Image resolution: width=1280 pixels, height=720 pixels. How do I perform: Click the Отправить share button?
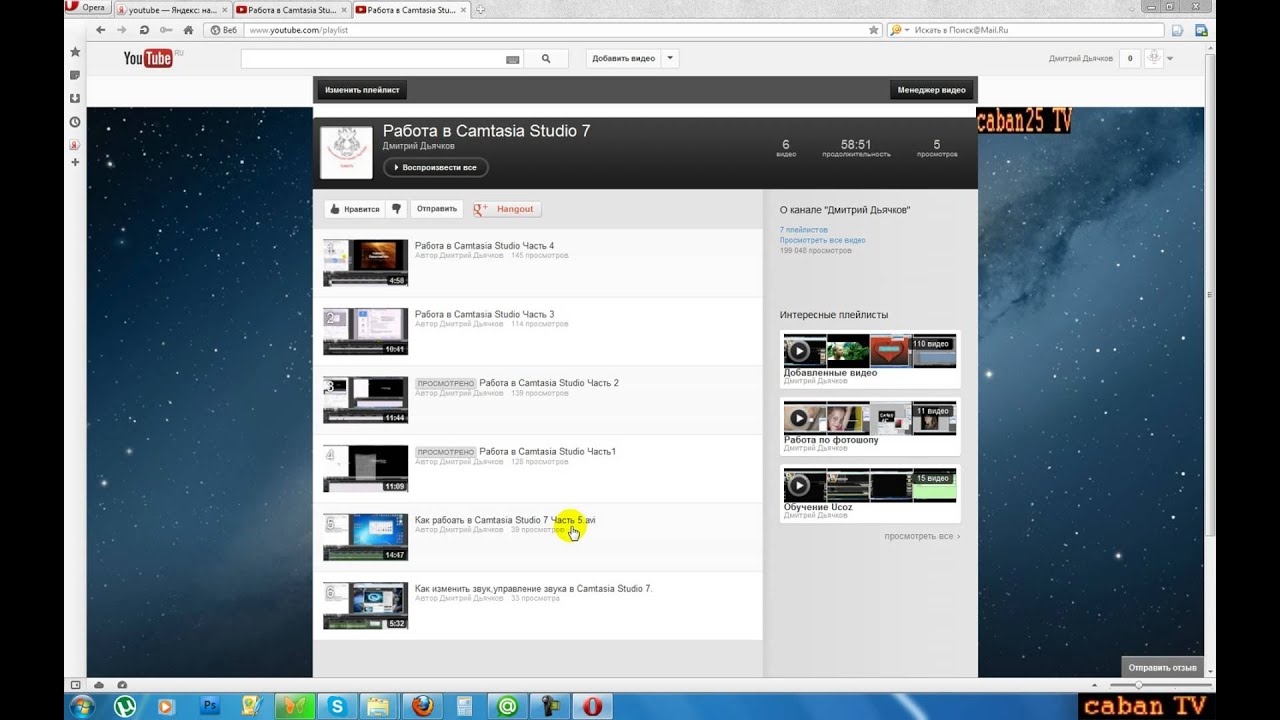pyautogui.click(x=437, y=209)
